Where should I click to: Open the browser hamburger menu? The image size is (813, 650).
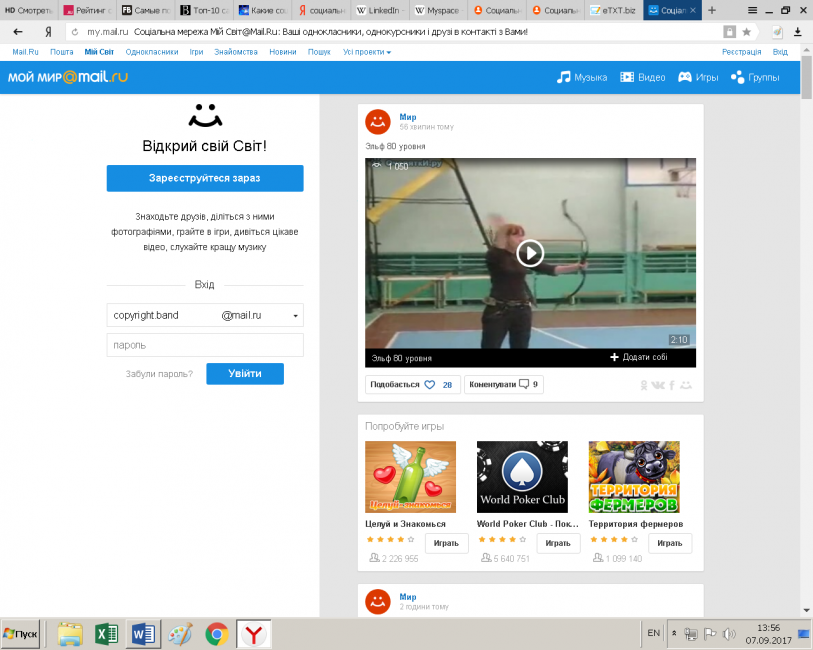coord(752,10)
